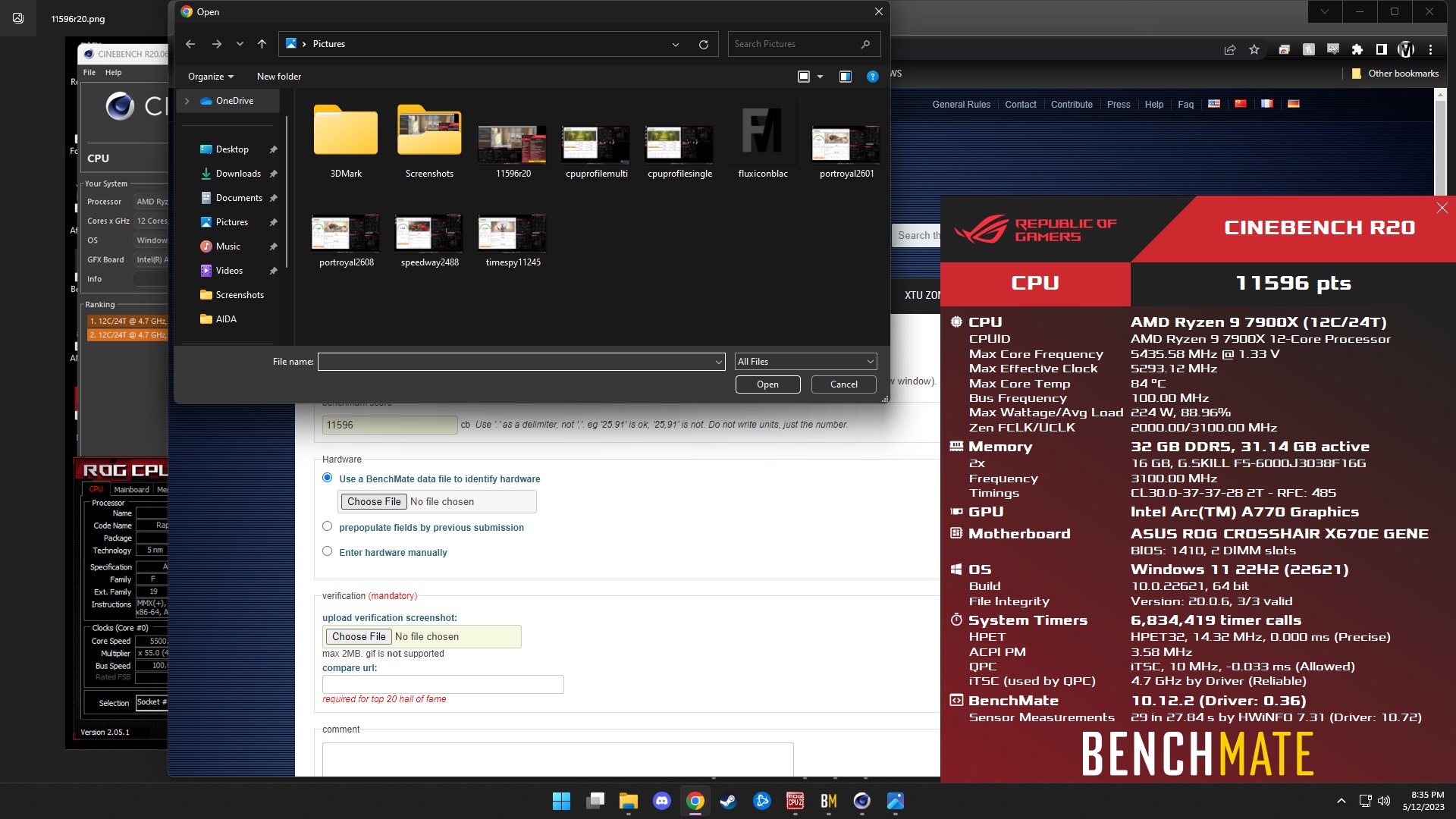Go forward in the Open dialog

pos(217,44)
